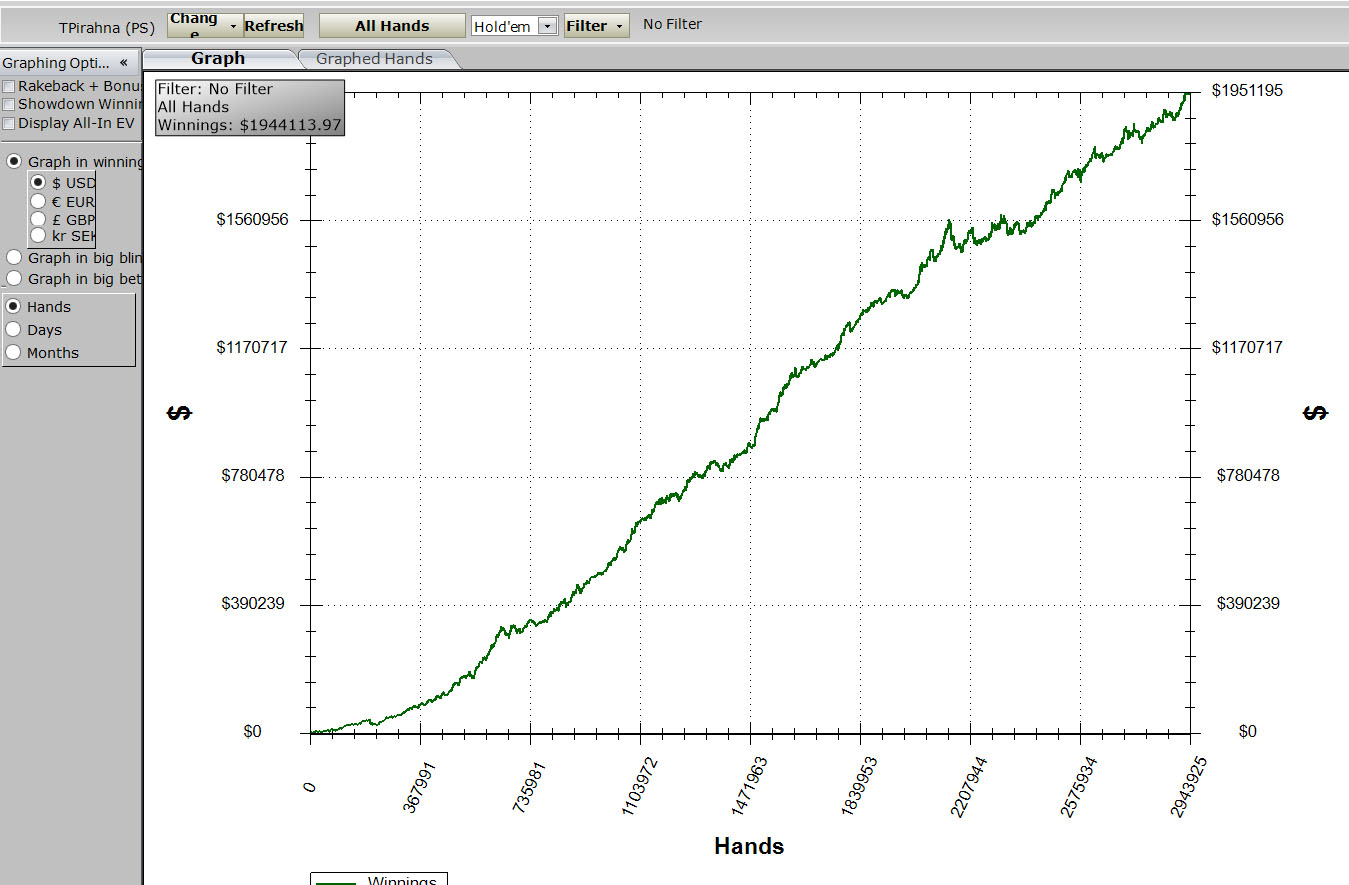Expand the Hold'em game type combo box
Image resolution: width=1349 pixels, height=885 pixels.
click(x=547, y=27)
